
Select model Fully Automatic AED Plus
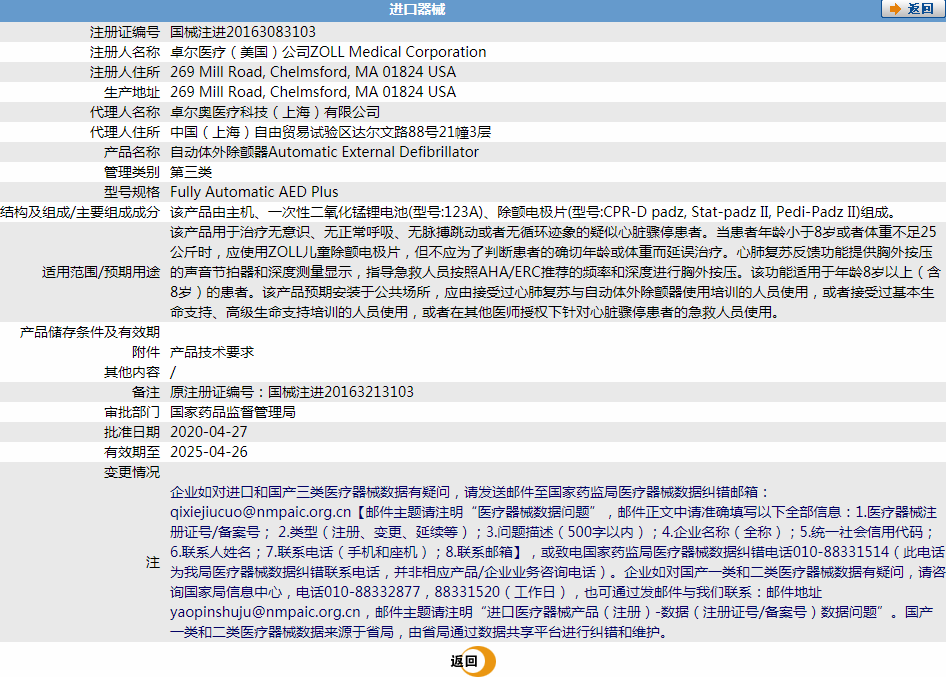[254, 192]
